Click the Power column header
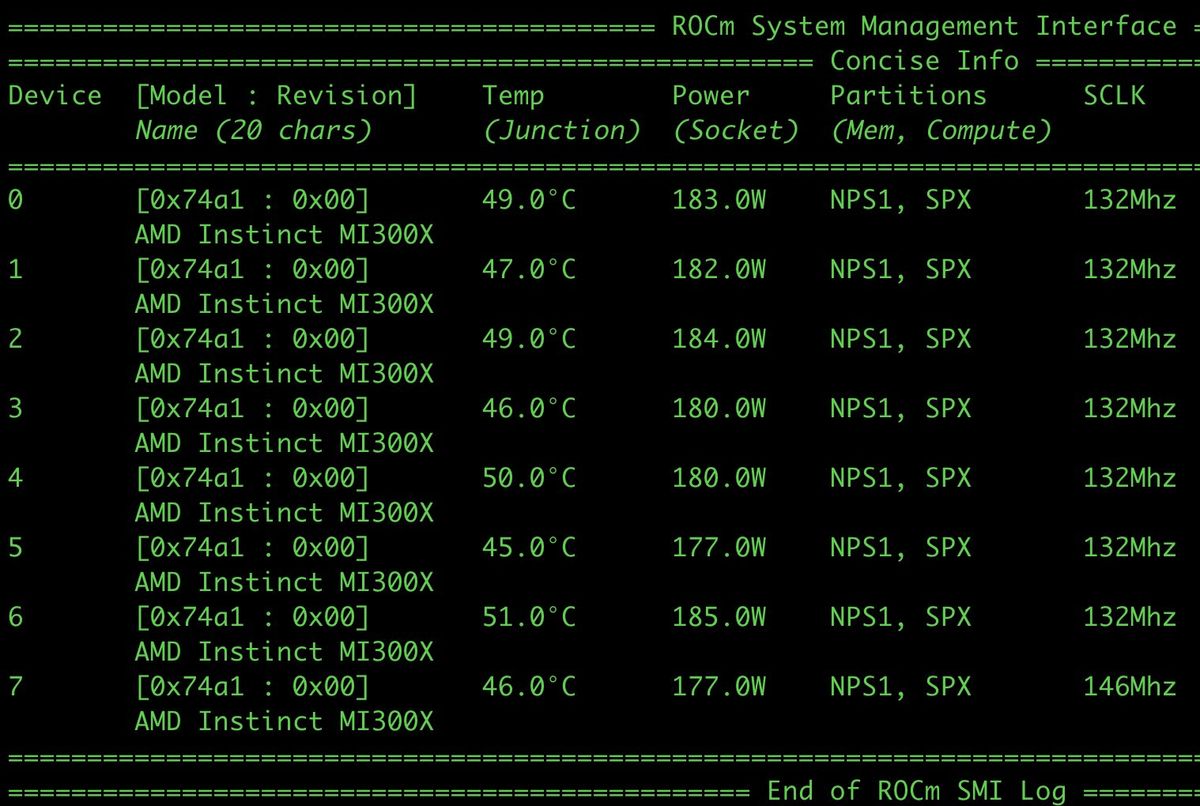 (x=710, y=96)
